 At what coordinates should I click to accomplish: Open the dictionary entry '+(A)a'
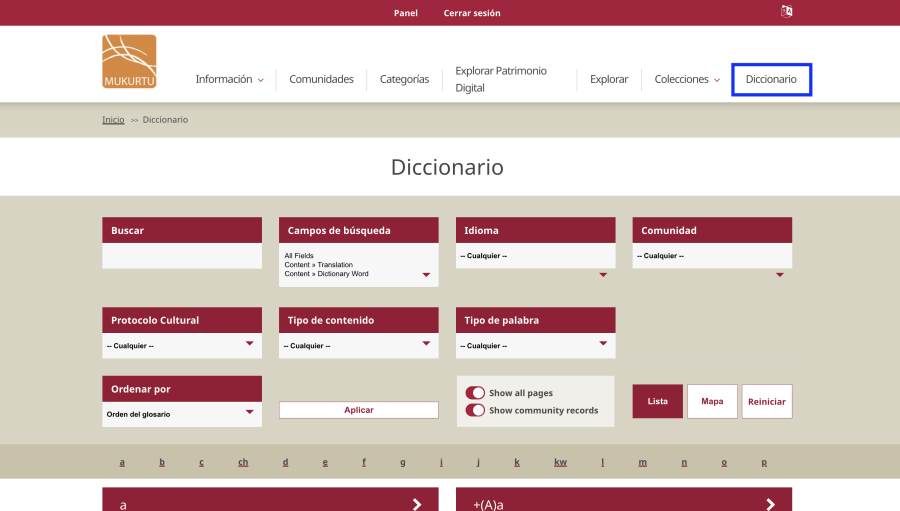point(624,500)
